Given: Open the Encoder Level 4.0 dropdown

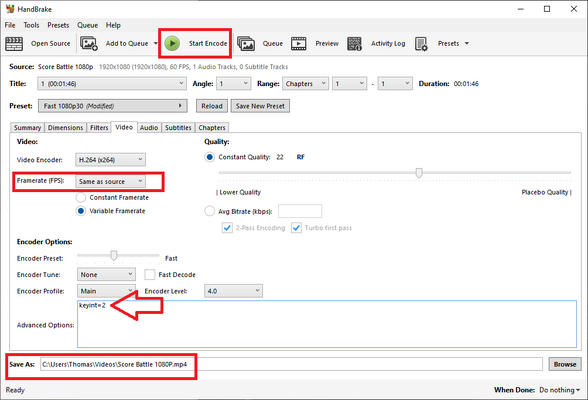Looking at the screenshot, I should 233,291.
